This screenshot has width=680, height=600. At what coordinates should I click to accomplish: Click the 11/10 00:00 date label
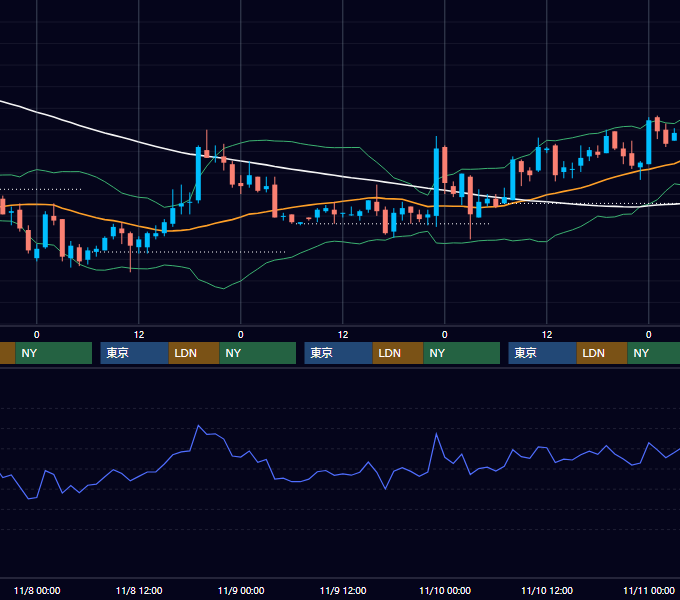coord(445,590)
